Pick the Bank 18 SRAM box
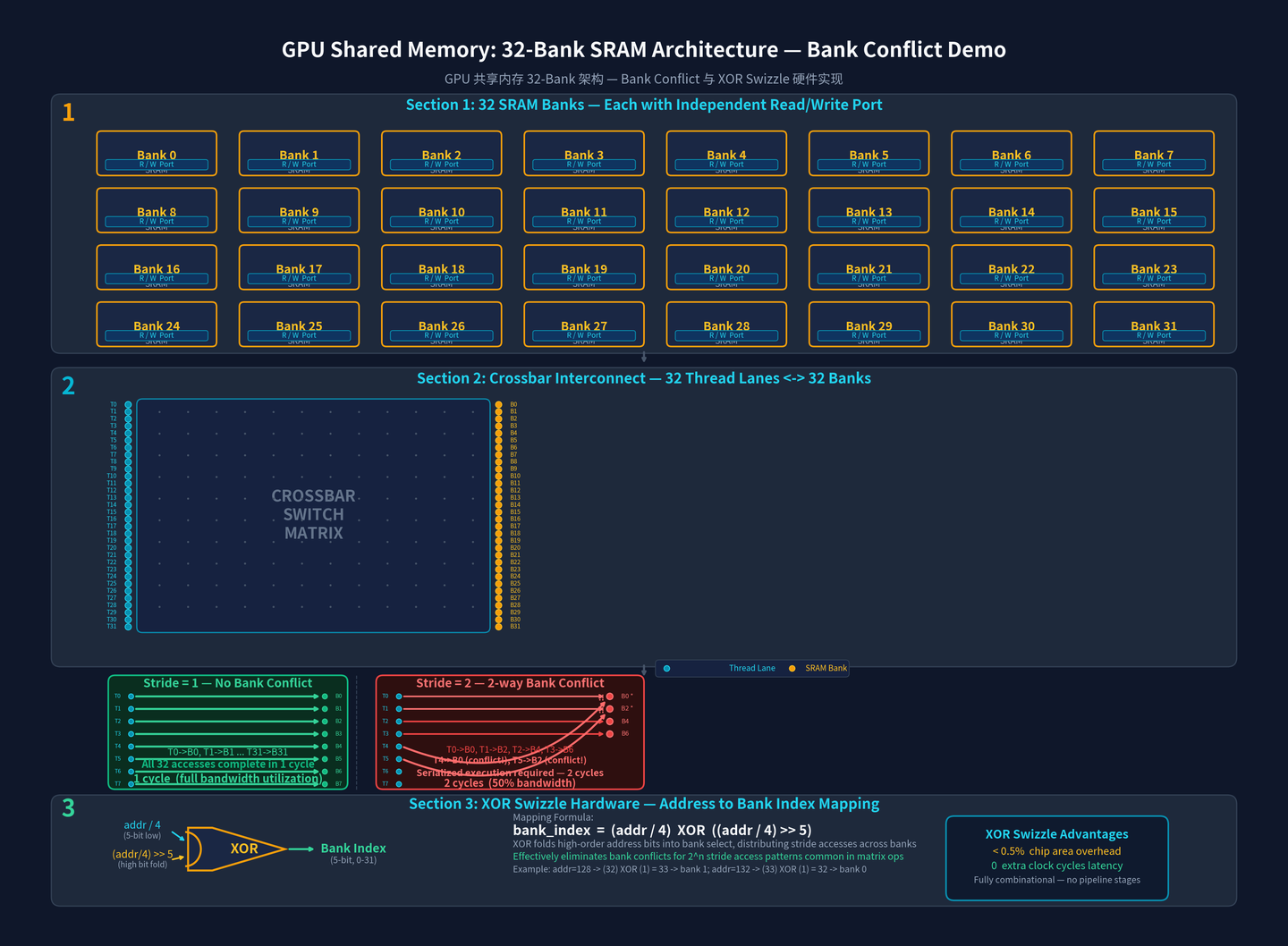The height and width of the screenshot is (946, 1288). click(442, 267)
